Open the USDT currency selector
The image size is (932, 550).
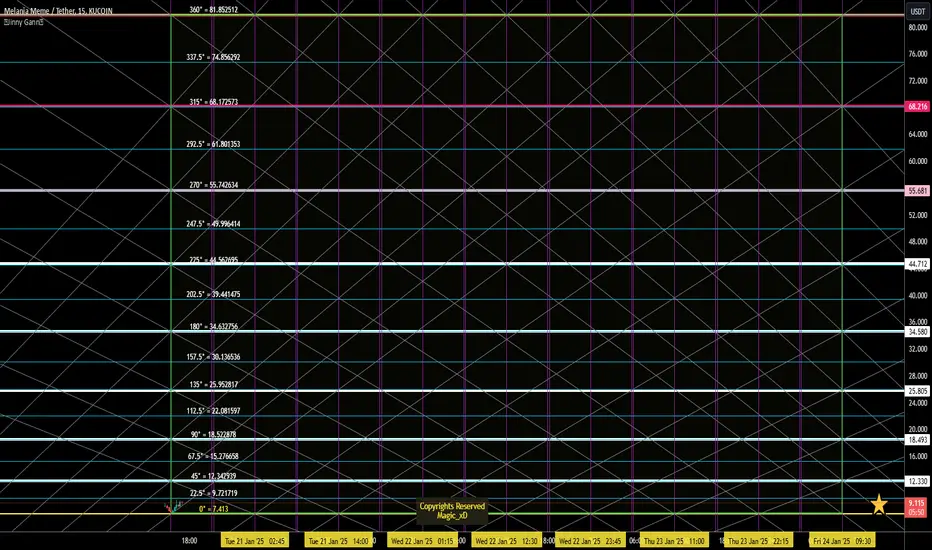coord(918,11)
